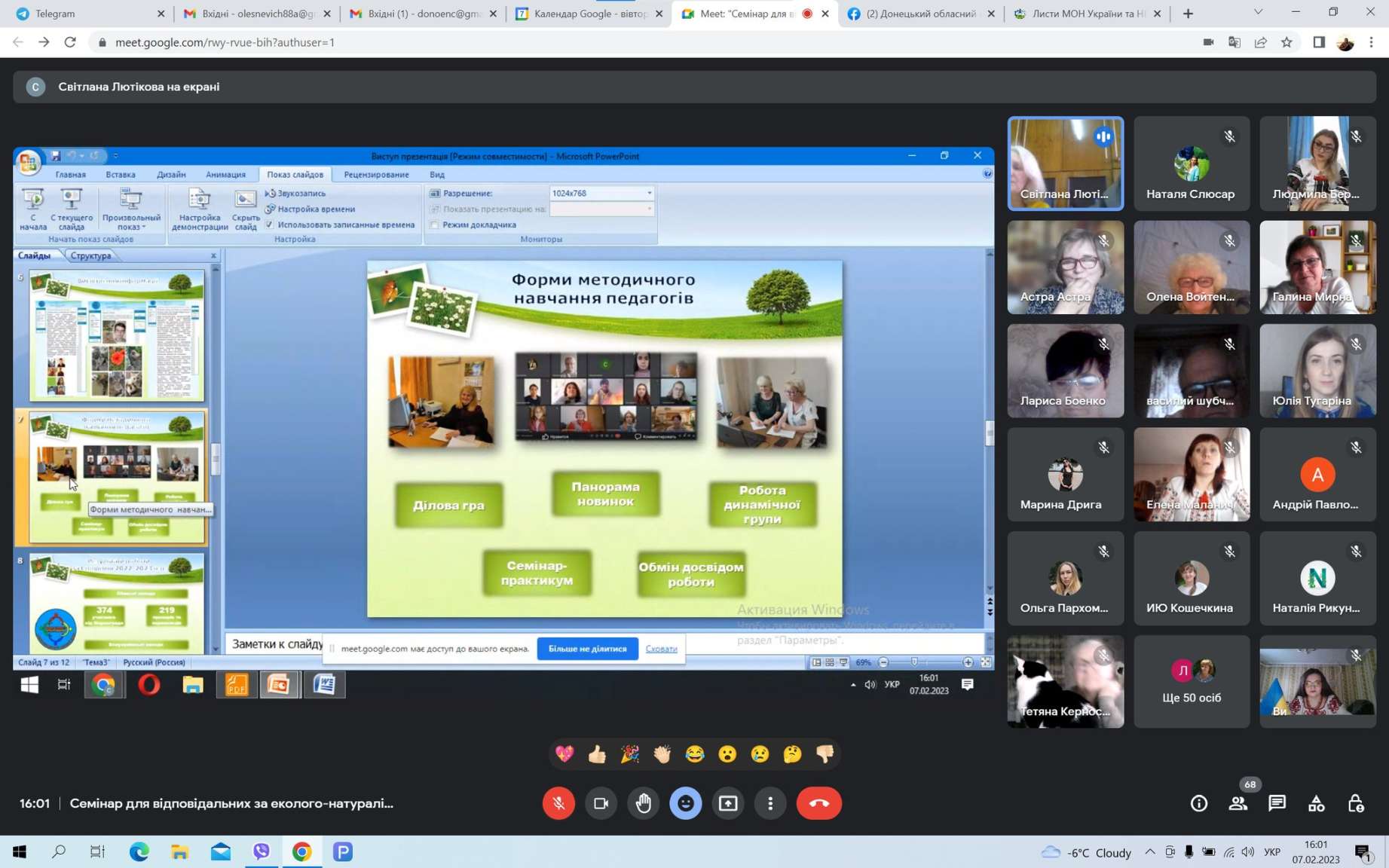Image resolution: width=1389 pixels, height=868 pixels.
Task: Open Chrome tab search chevron
Action: [1258, 13]
